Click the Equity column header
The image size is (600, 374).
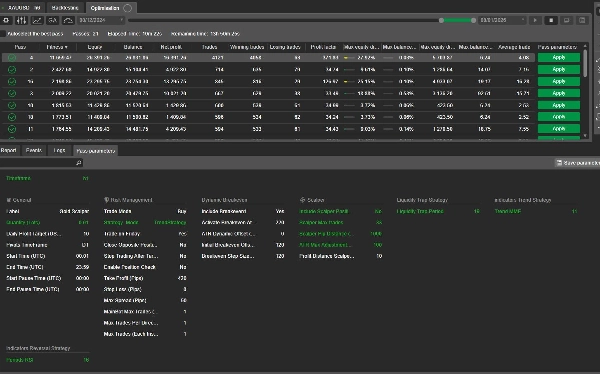pos(95,47)
